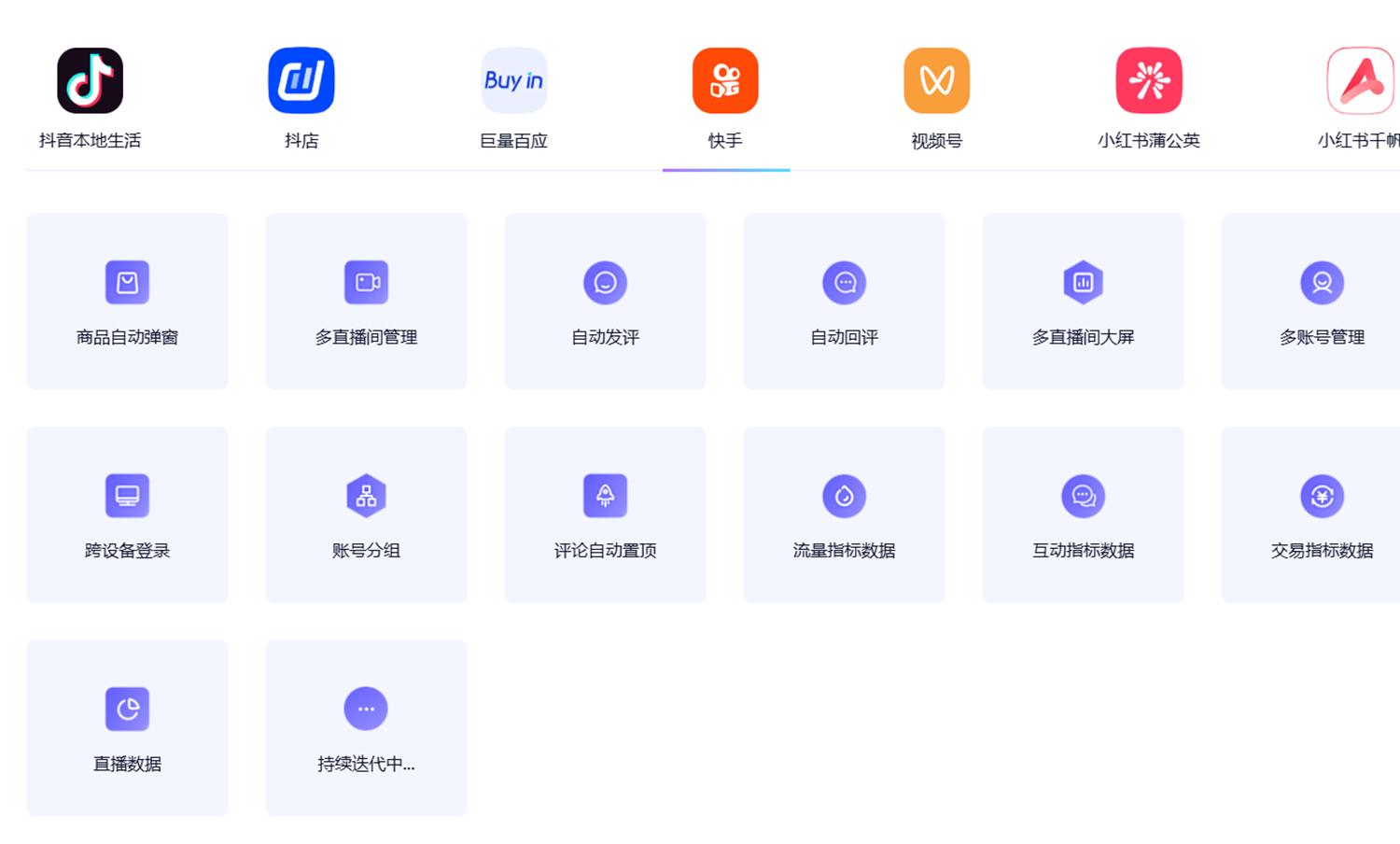Click the hierarchy icon for 账号分组

pyautogui.click(x=366, y=496)
